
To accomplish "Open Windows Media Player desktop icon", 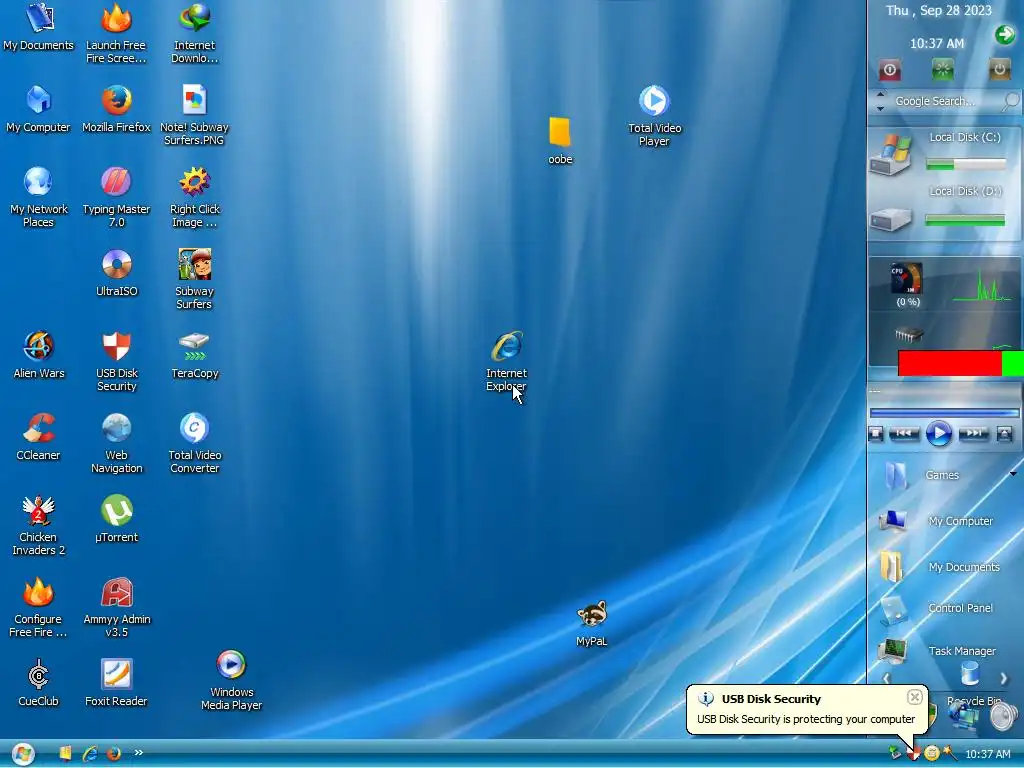I will pos(231,680).
